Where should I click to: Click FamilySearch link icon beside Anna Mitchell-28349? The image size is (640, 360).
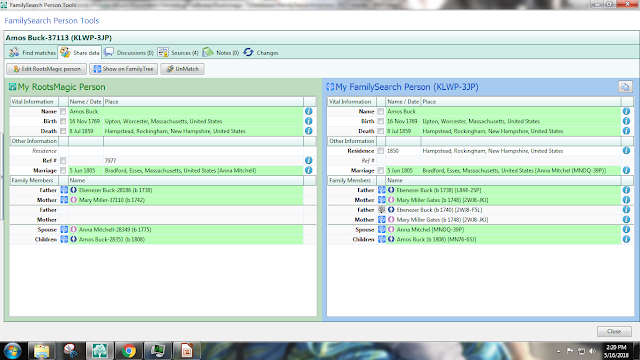coord(64,229)
